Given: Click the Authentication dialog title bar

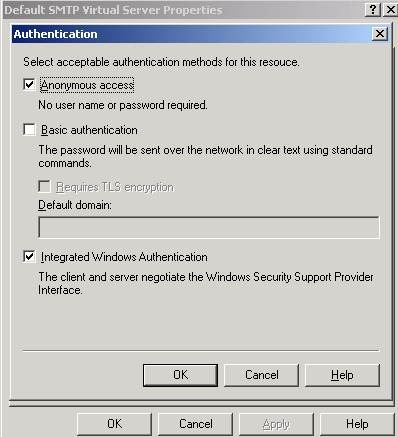Looking at the screenshot, I should coord(192,34).
